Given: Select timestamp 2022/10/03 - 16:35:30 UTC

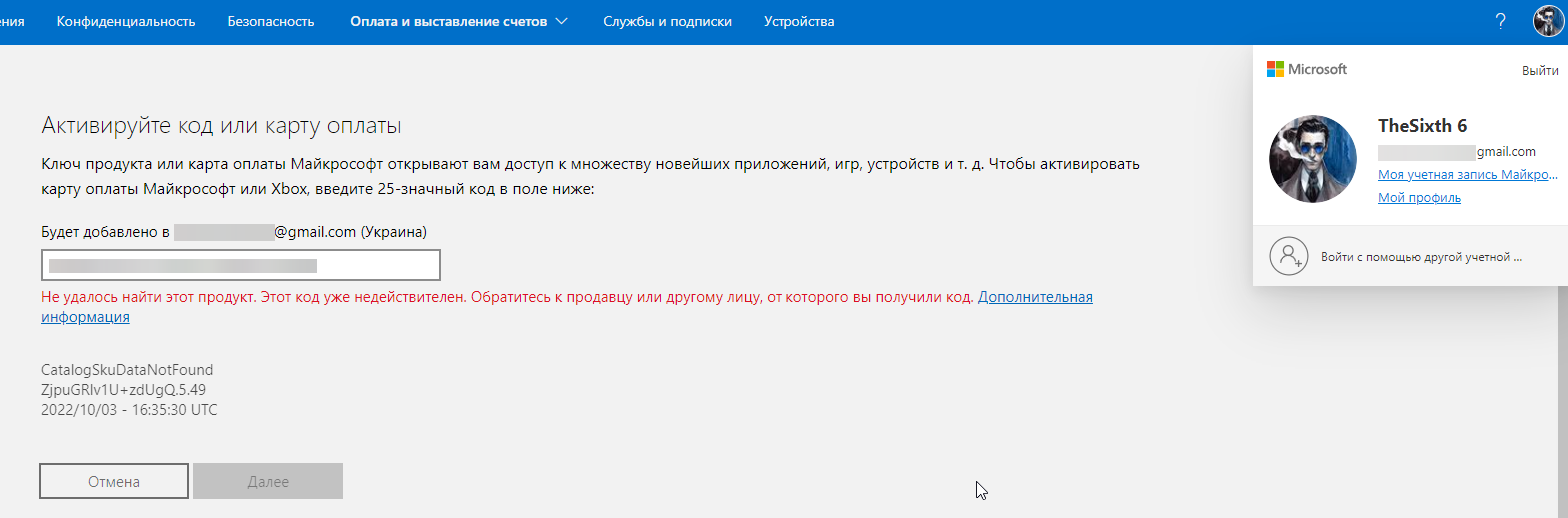Looking at the screenshot, I should 129,410.
